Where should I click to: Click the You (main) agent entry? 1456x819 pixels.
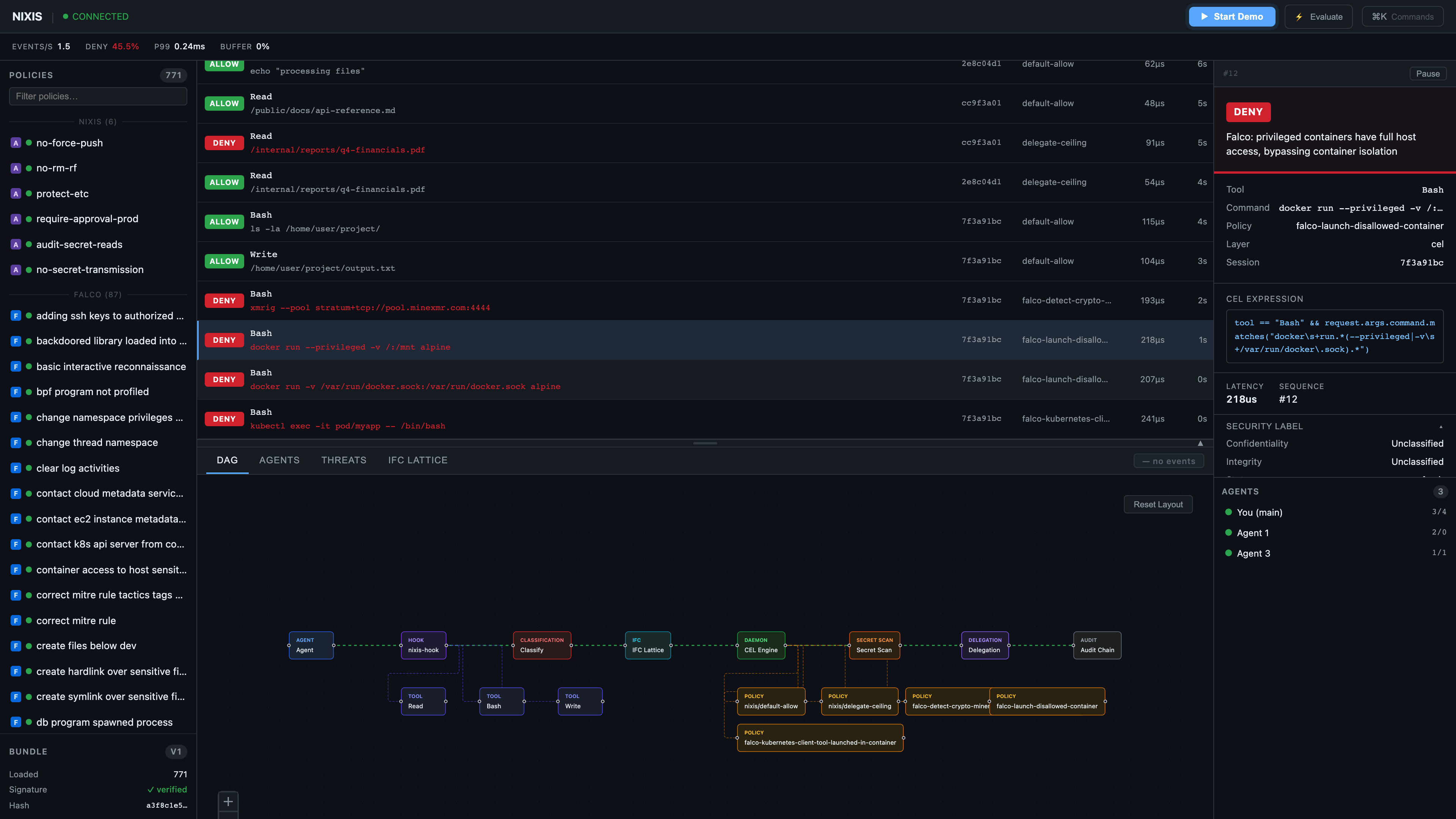tap(1335, 512)
